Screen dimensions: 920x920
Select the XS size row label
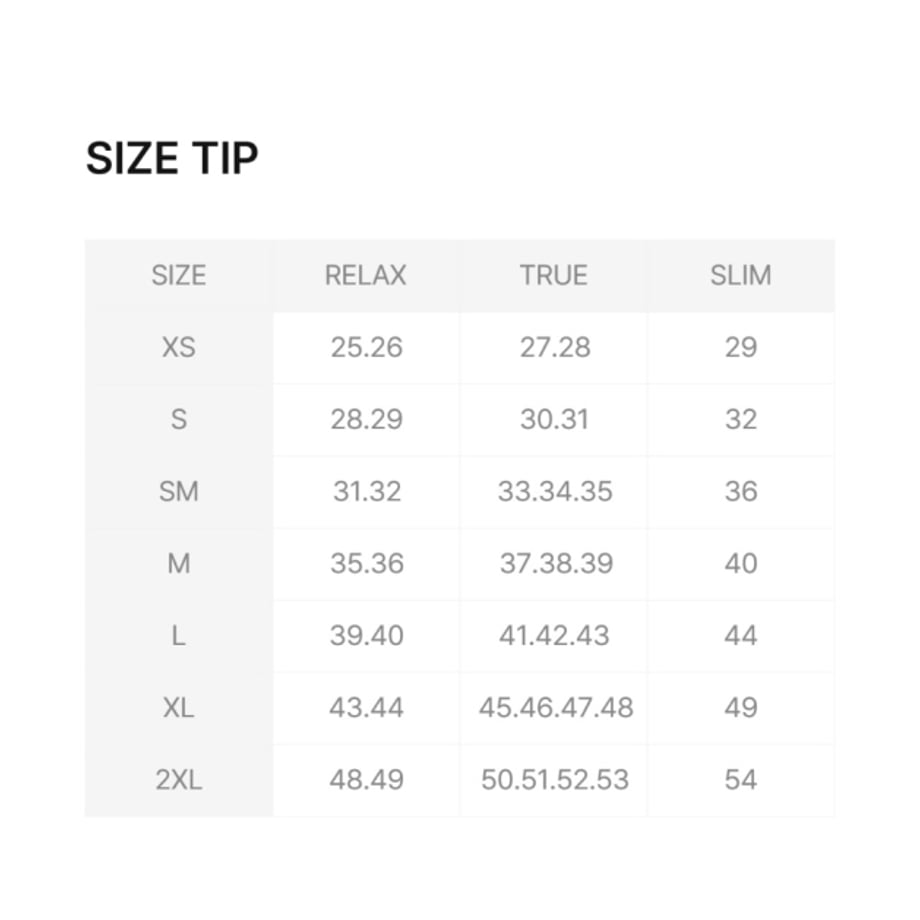(x=179, y=347)
